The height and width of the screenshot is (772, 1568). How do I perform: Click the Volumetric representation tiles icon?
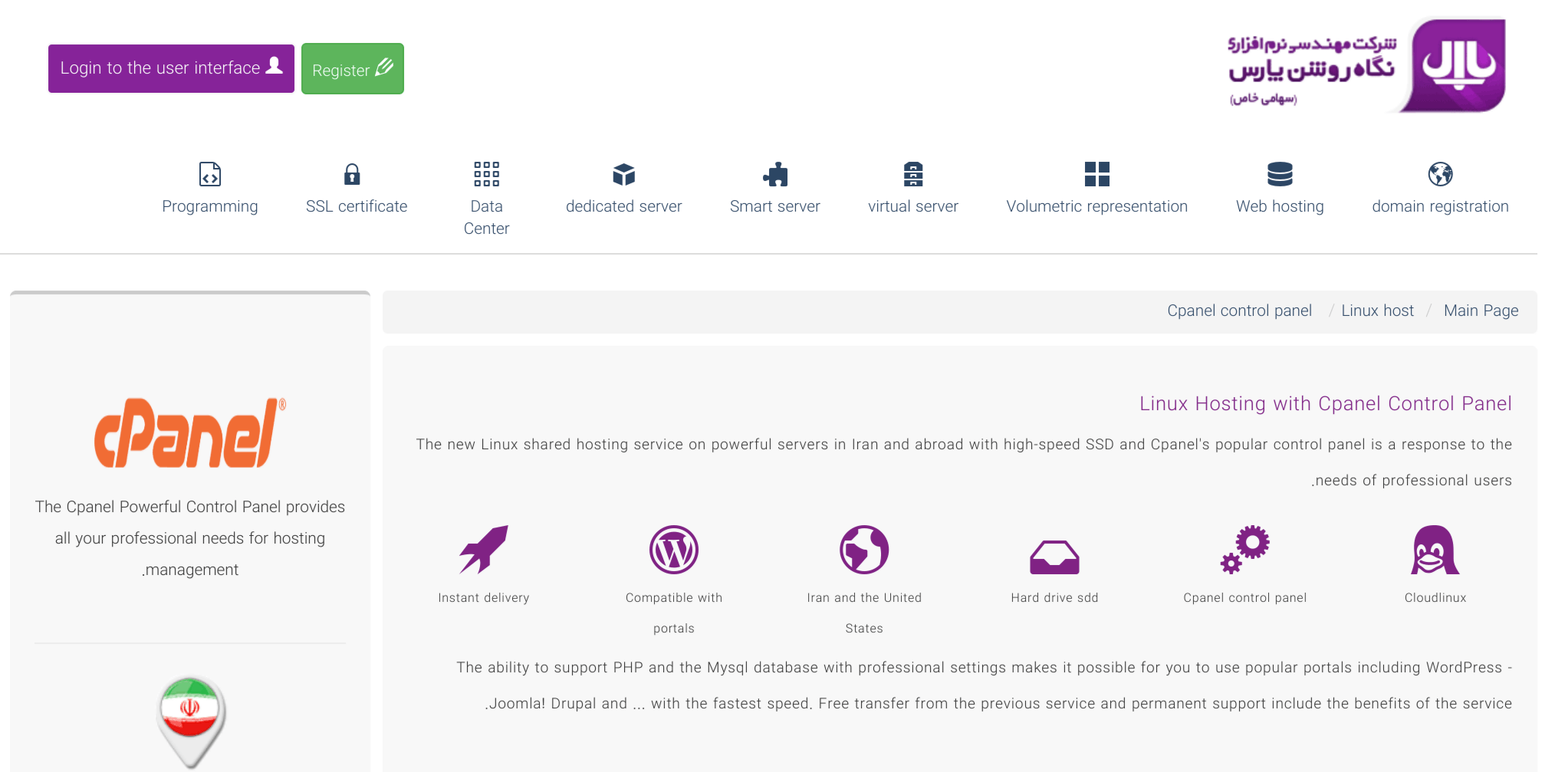(1096, 174)
